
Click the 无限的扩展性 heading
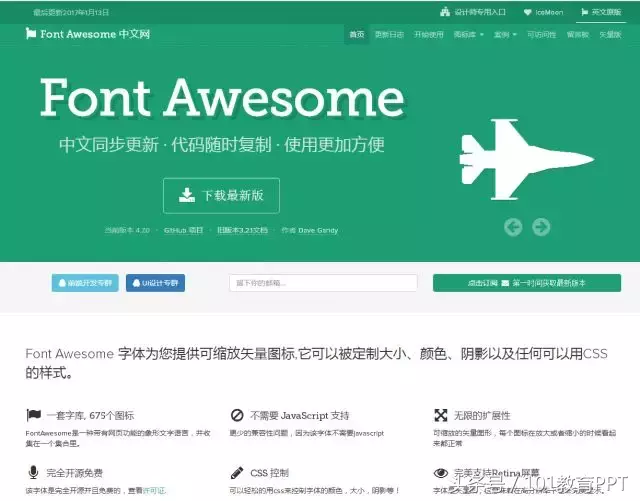[x=482, y=416]
